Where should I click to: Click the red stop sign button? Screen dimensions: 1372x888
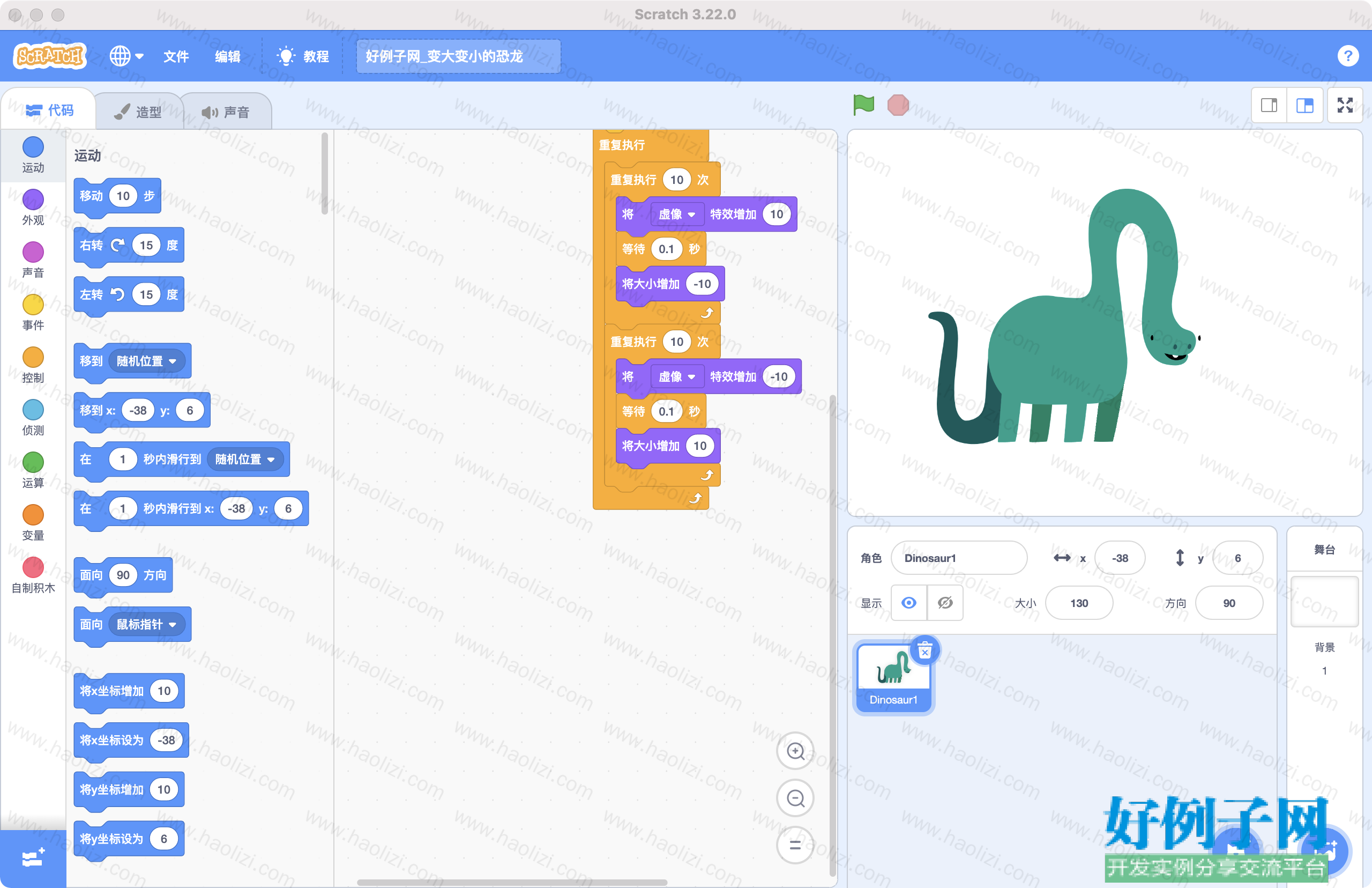coord(898,105)
